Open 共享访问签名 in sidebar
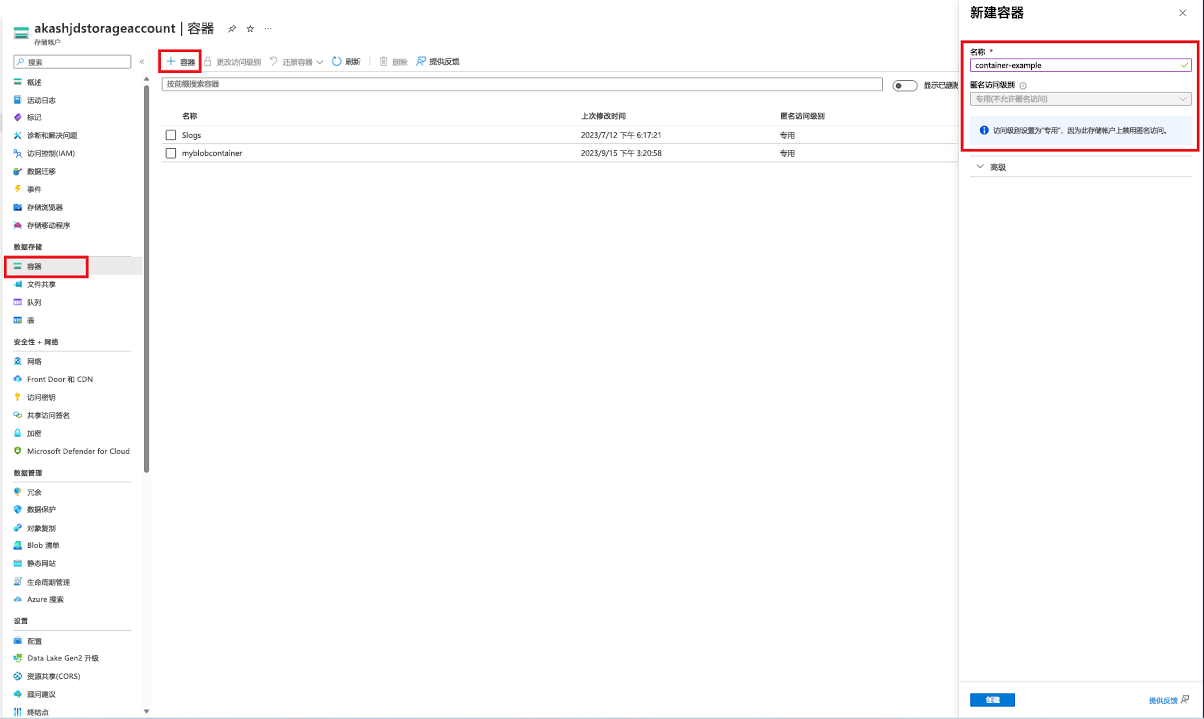 [48, 415]
